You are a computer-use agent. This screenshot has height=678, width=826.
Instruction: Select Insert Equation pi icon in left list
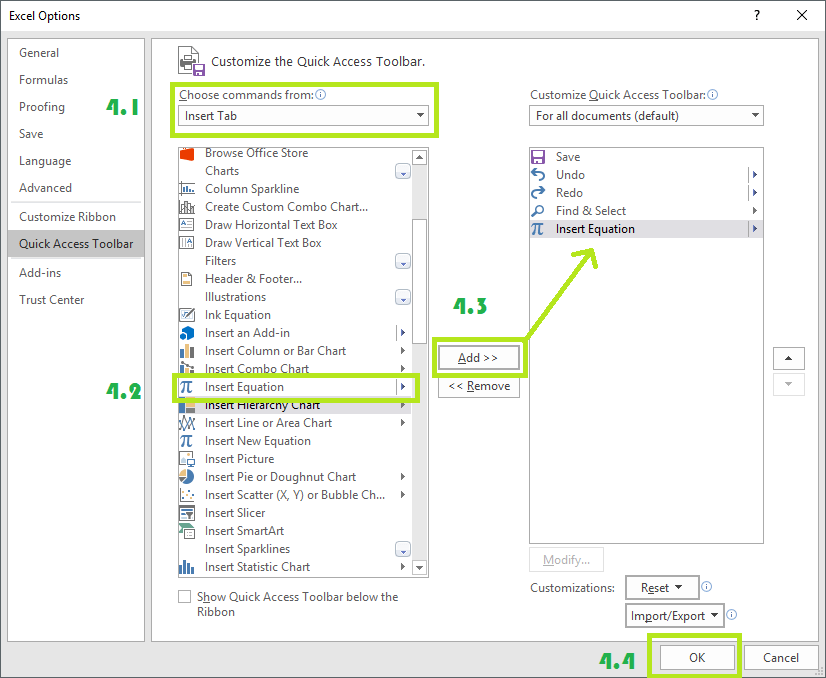186,387
